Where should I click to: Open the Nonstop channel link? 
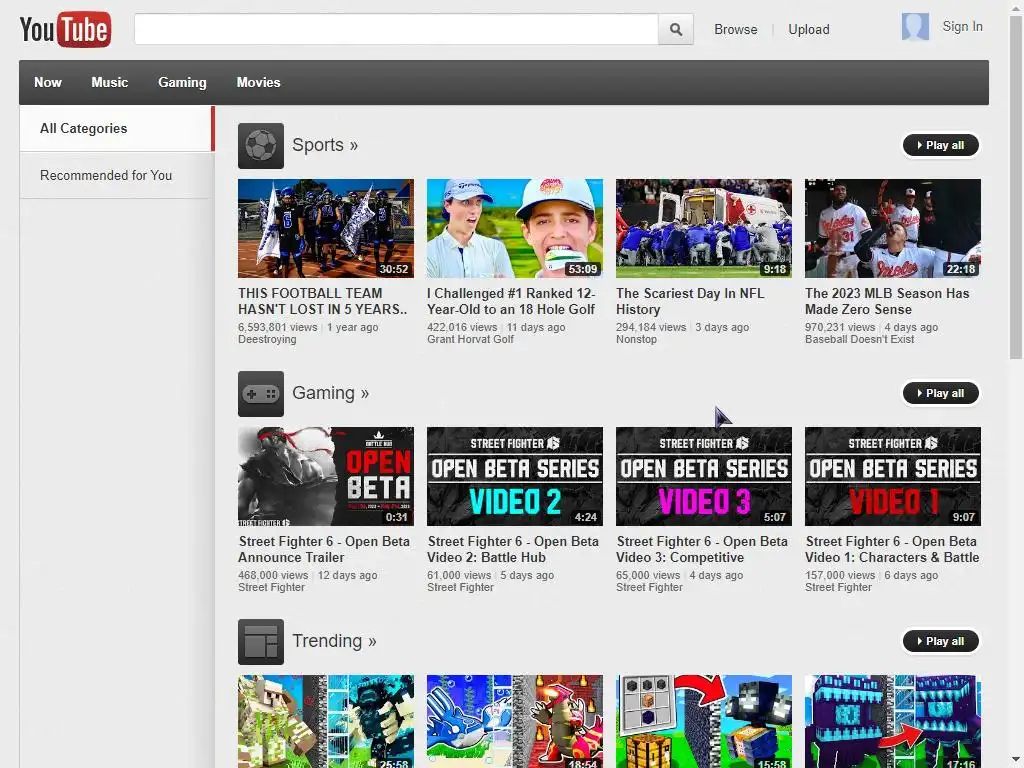(637, 340)
